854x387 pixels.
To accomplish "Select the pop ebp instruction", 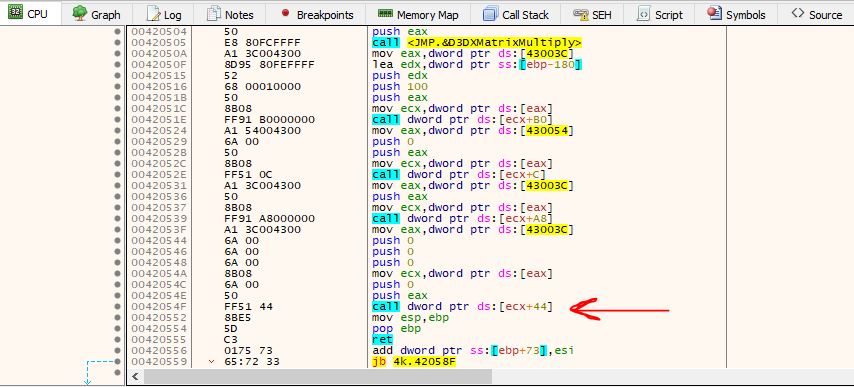I will [x=396, y=329].
